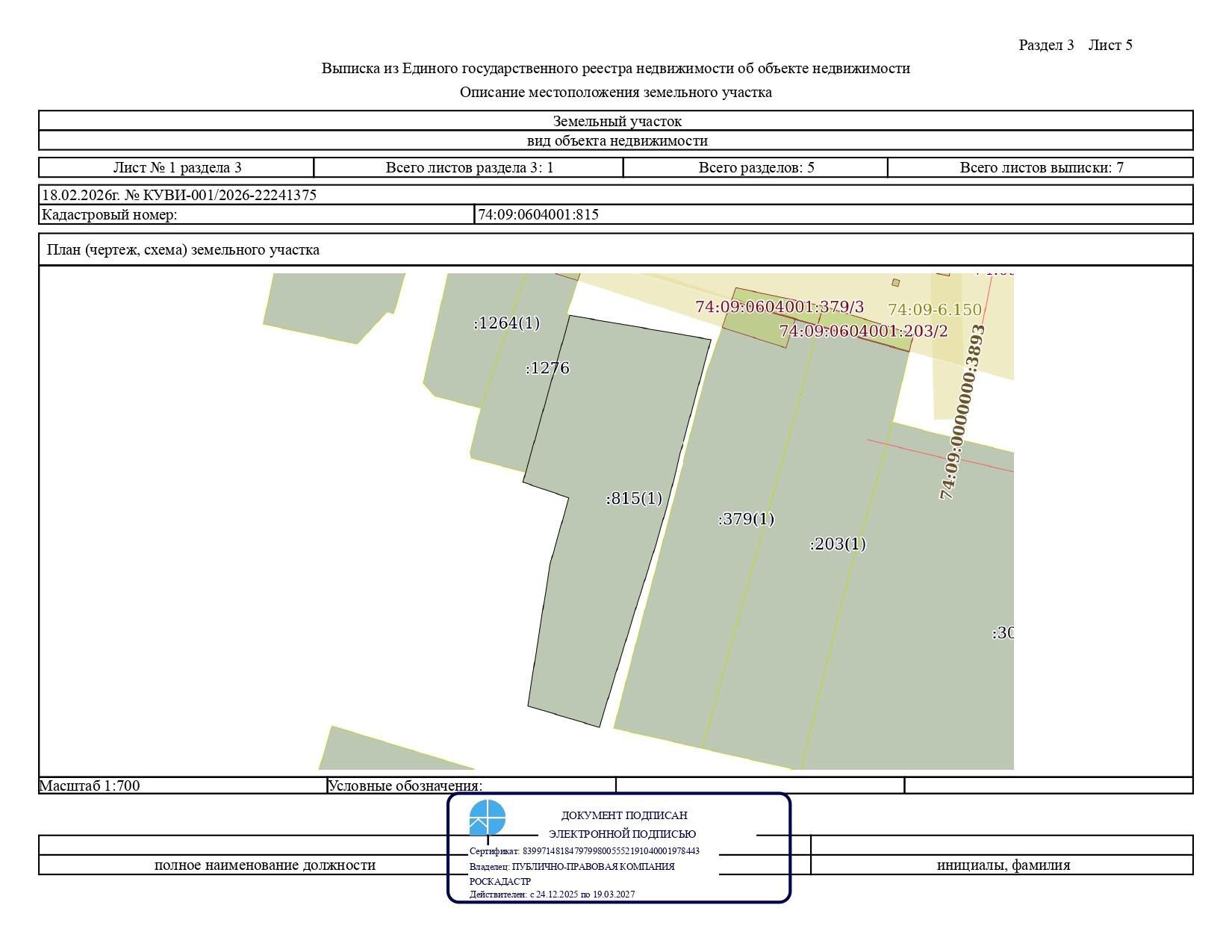1232x952 pixels.
Task: Click 'Лист № 1 раздела 3' cell
Action: 177,167
